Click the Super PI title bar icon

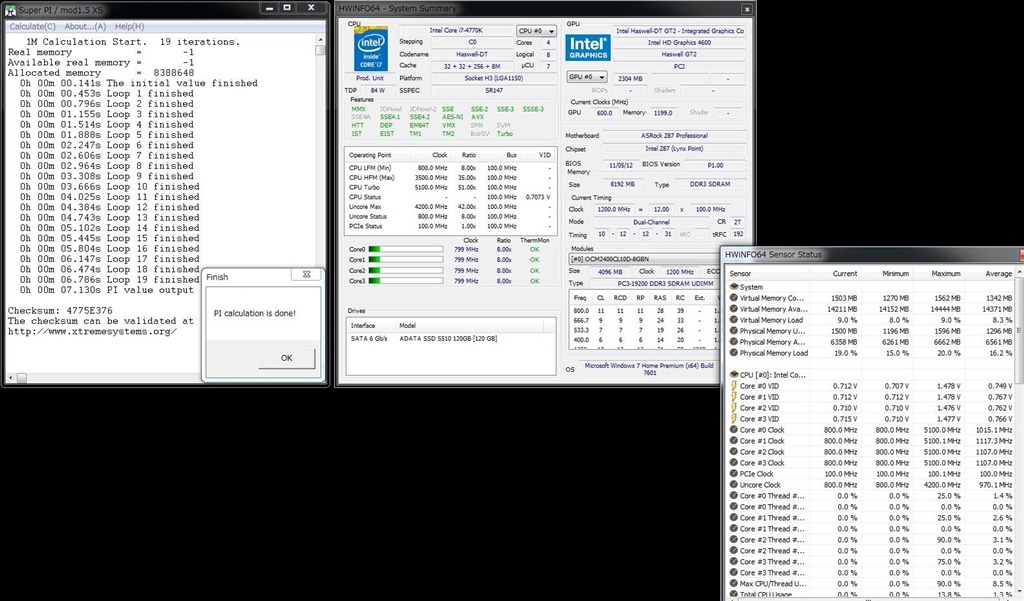pos(11,9)
